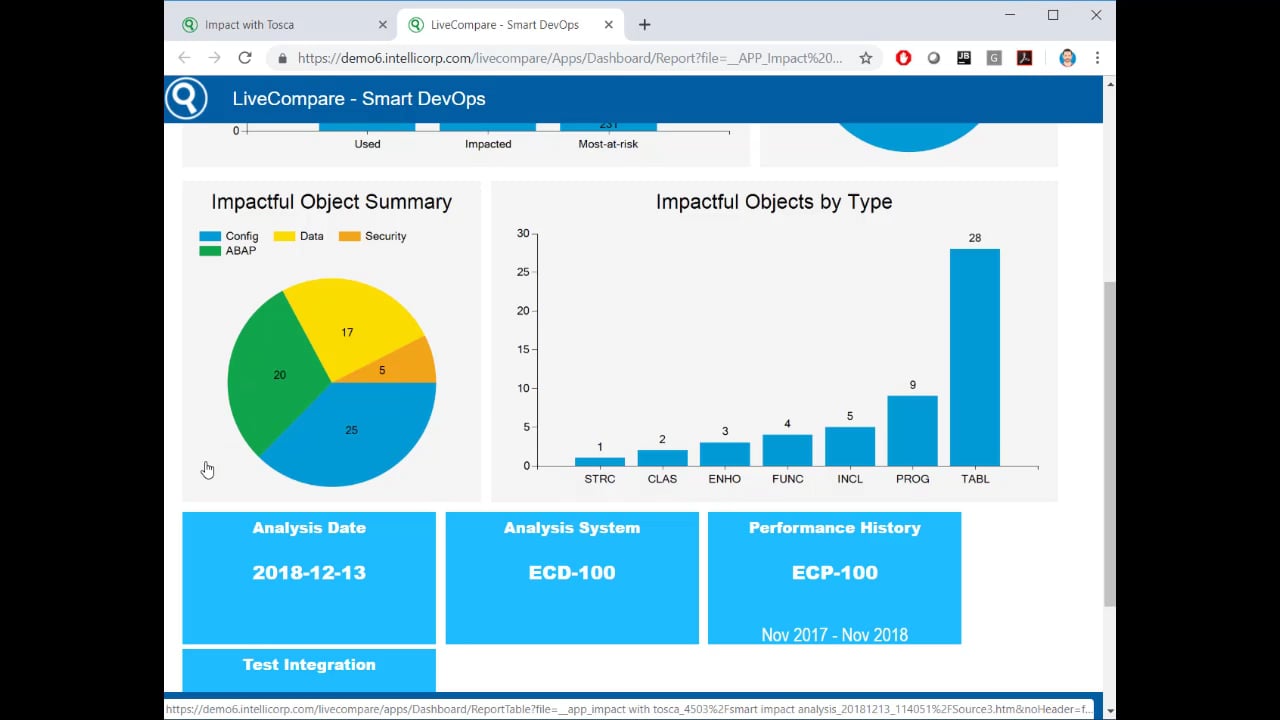Image resolution: width=1280 pixels, height=720 pixels.
Task: Open the Performance History tile
Action: point(834,578)
